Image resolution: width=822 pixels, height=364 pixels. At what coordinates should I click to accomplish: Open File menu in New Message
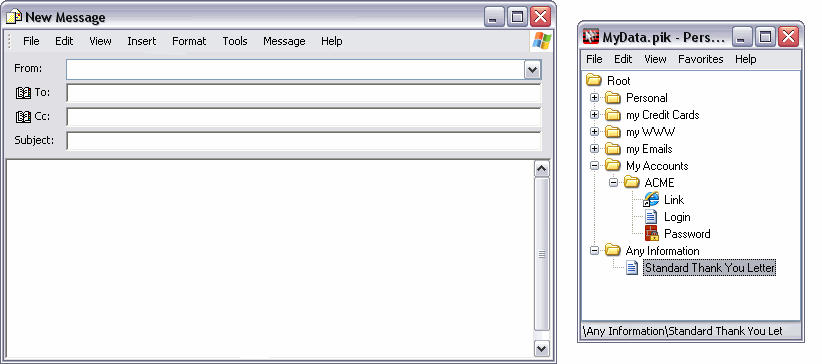(x=31, y=41)
